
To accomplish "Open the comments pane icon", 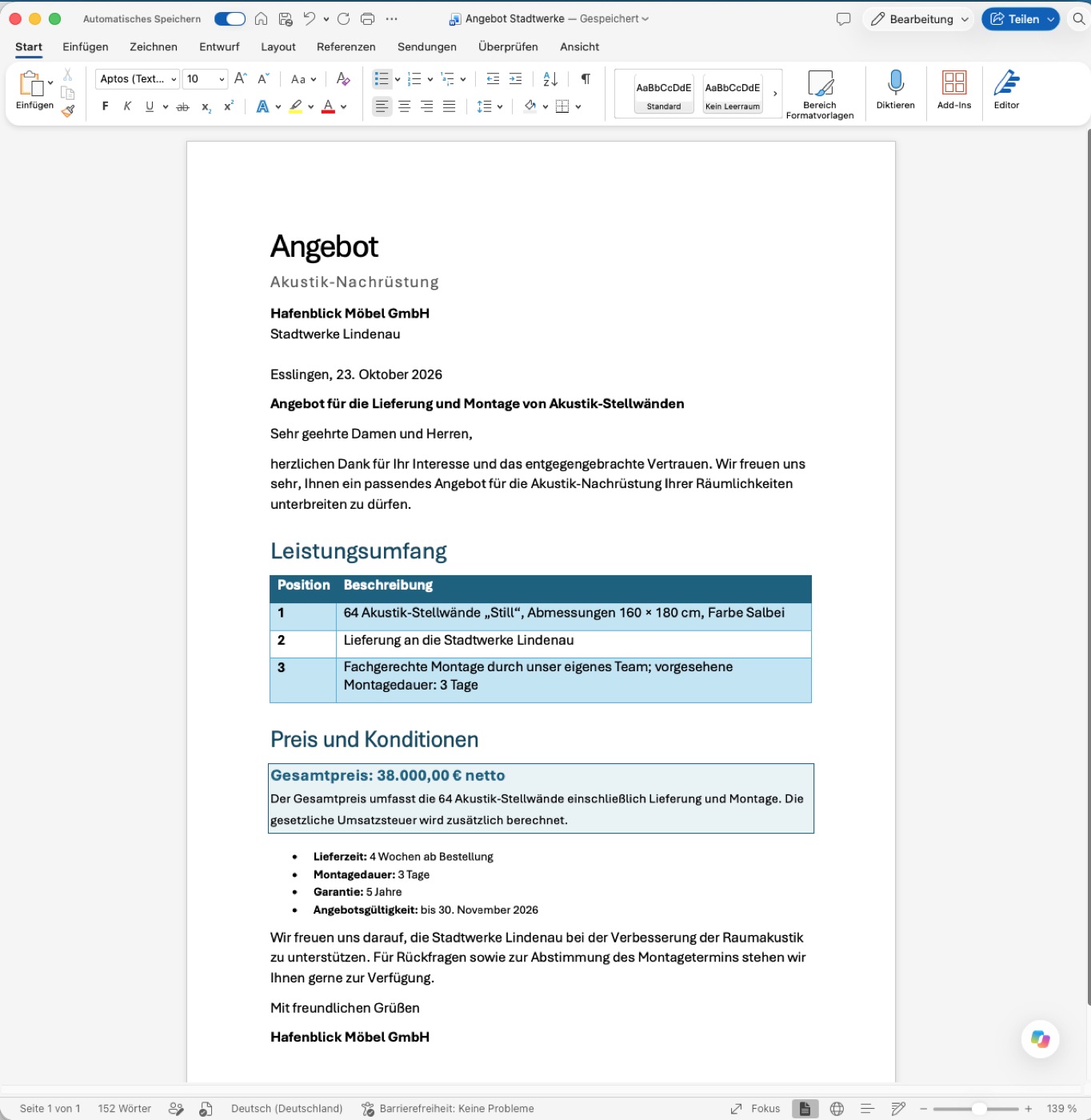I will (843, 19).
